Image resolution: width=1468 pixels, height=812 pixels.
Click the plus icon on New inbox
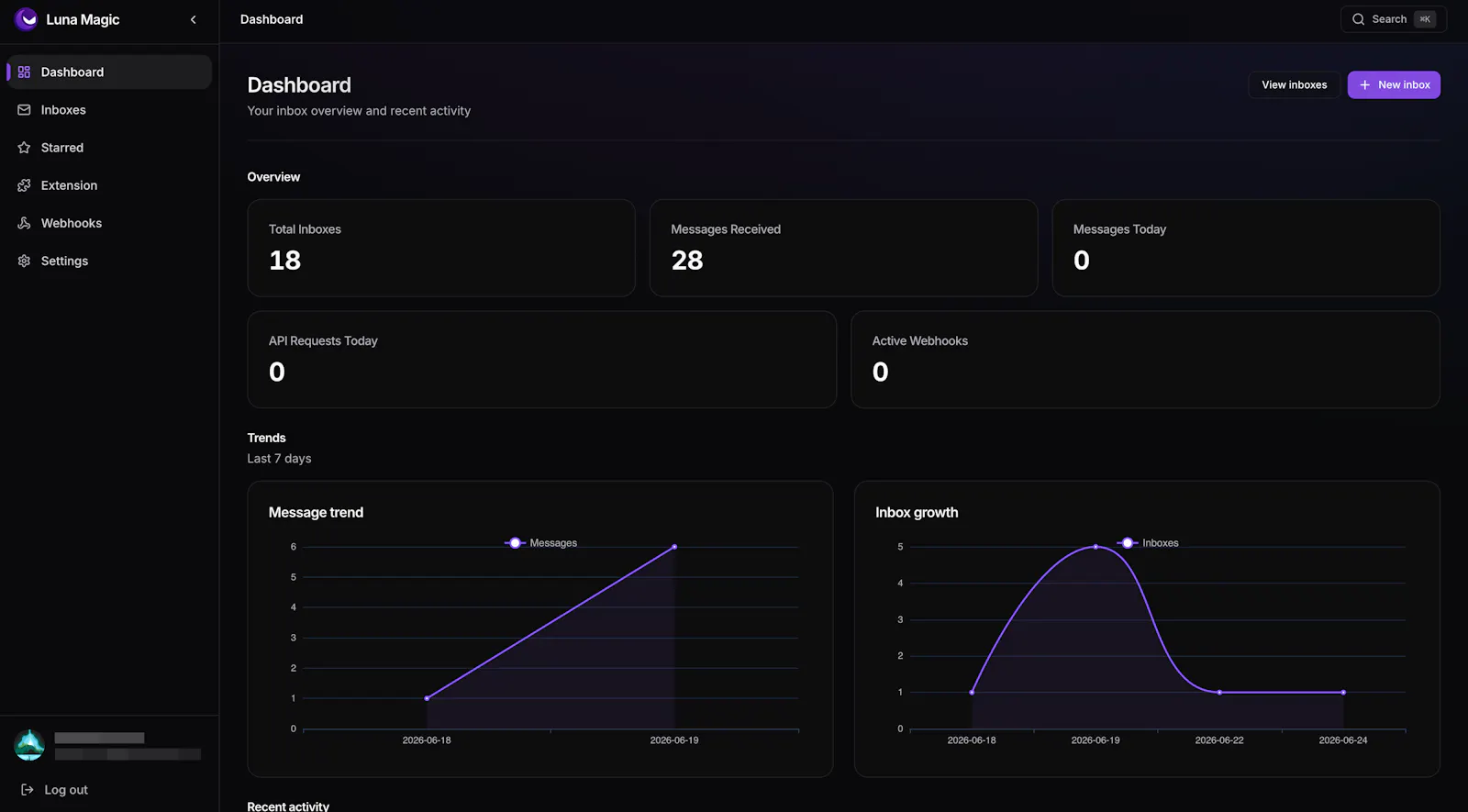tap(1364, 85)
